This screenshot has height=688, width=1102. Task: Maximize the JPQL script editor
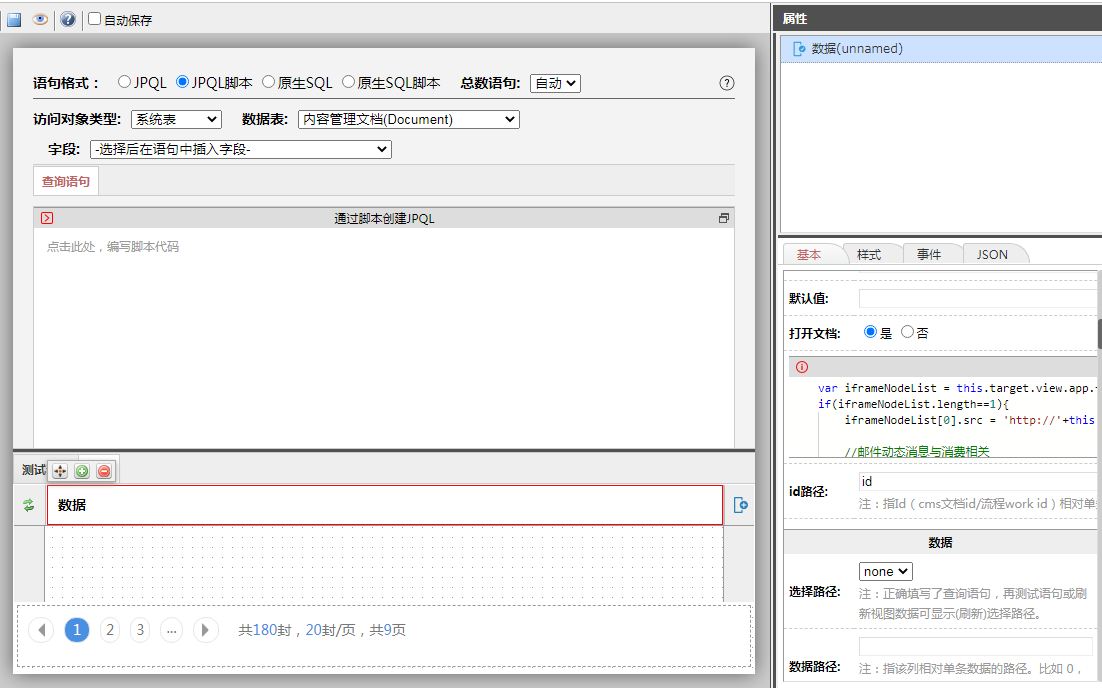[723, 218]
